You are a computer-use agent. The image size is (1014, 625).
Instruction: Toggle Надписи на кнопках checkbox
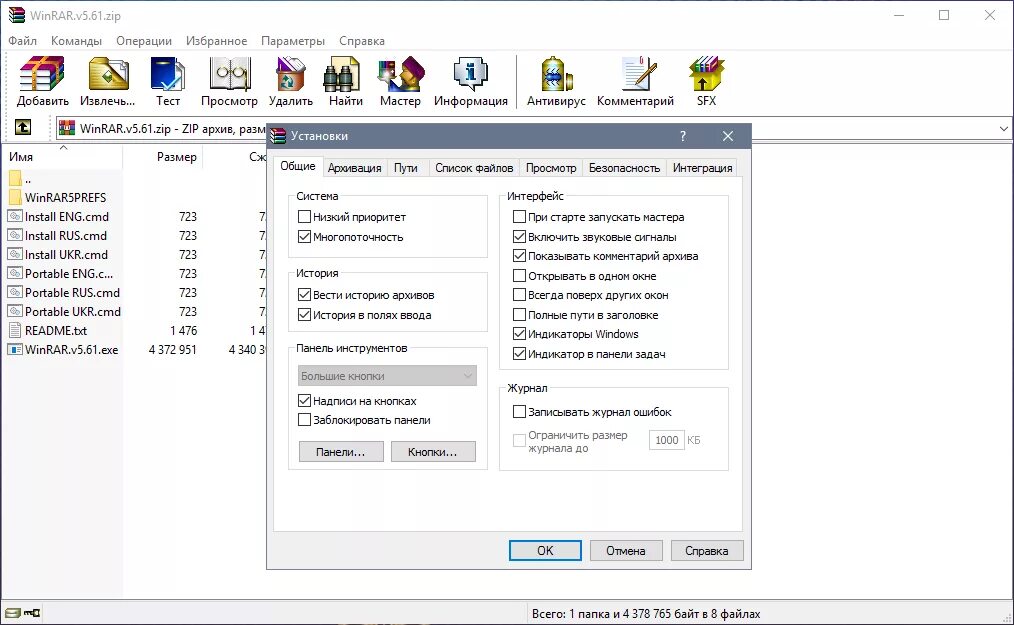[x=305, y=401]
